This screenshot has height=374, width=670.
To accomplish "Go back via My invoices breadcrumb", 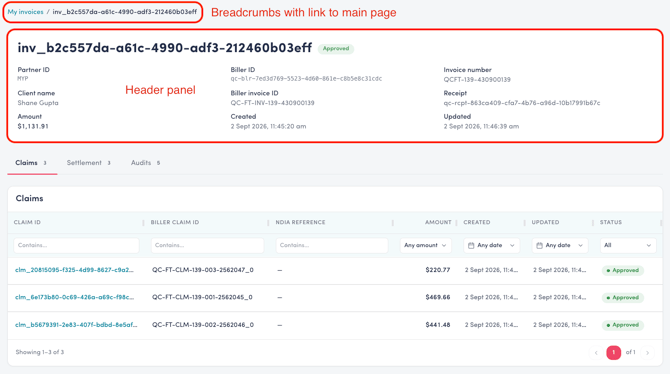I will (25, 12).
